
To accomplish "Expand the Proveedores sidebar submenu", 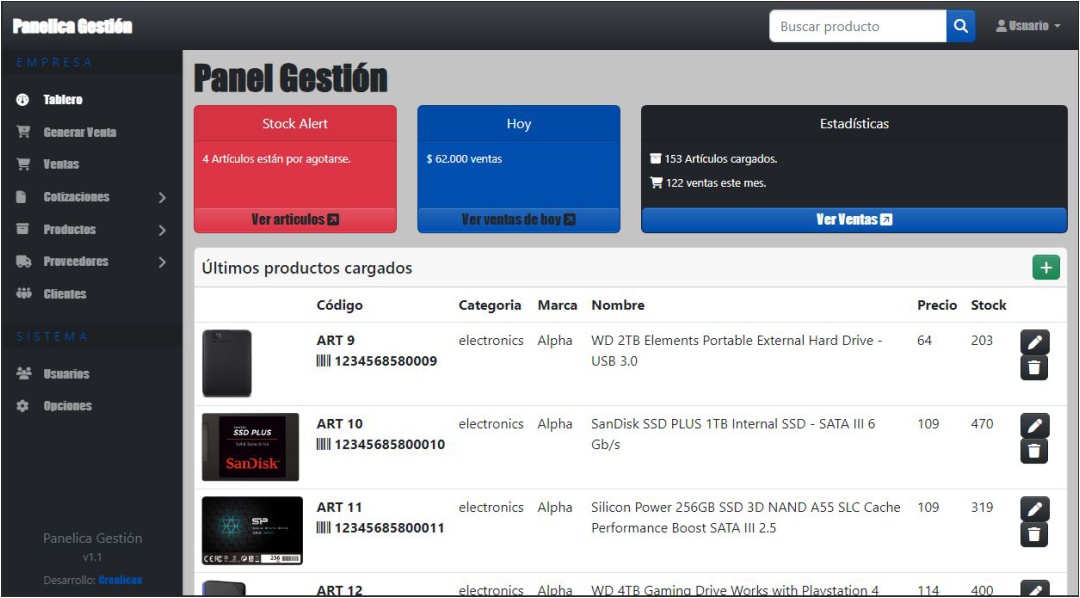I will (x=91, y=262).
